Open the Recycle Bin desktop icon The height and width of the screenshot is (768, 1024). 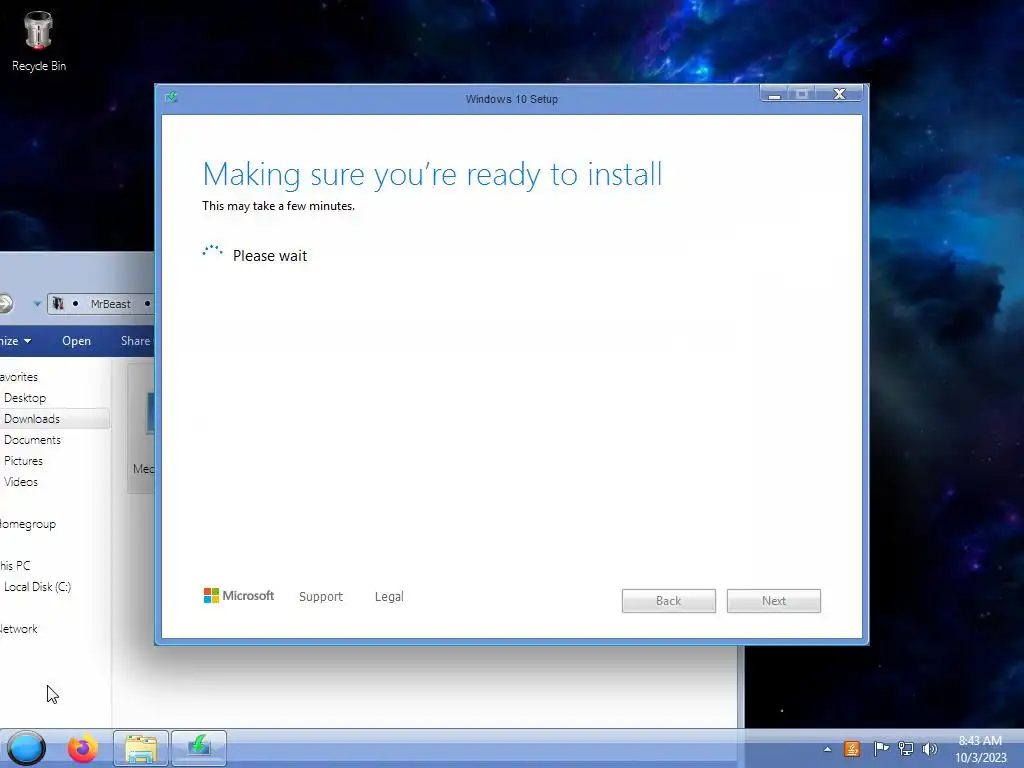coord(39,42)
